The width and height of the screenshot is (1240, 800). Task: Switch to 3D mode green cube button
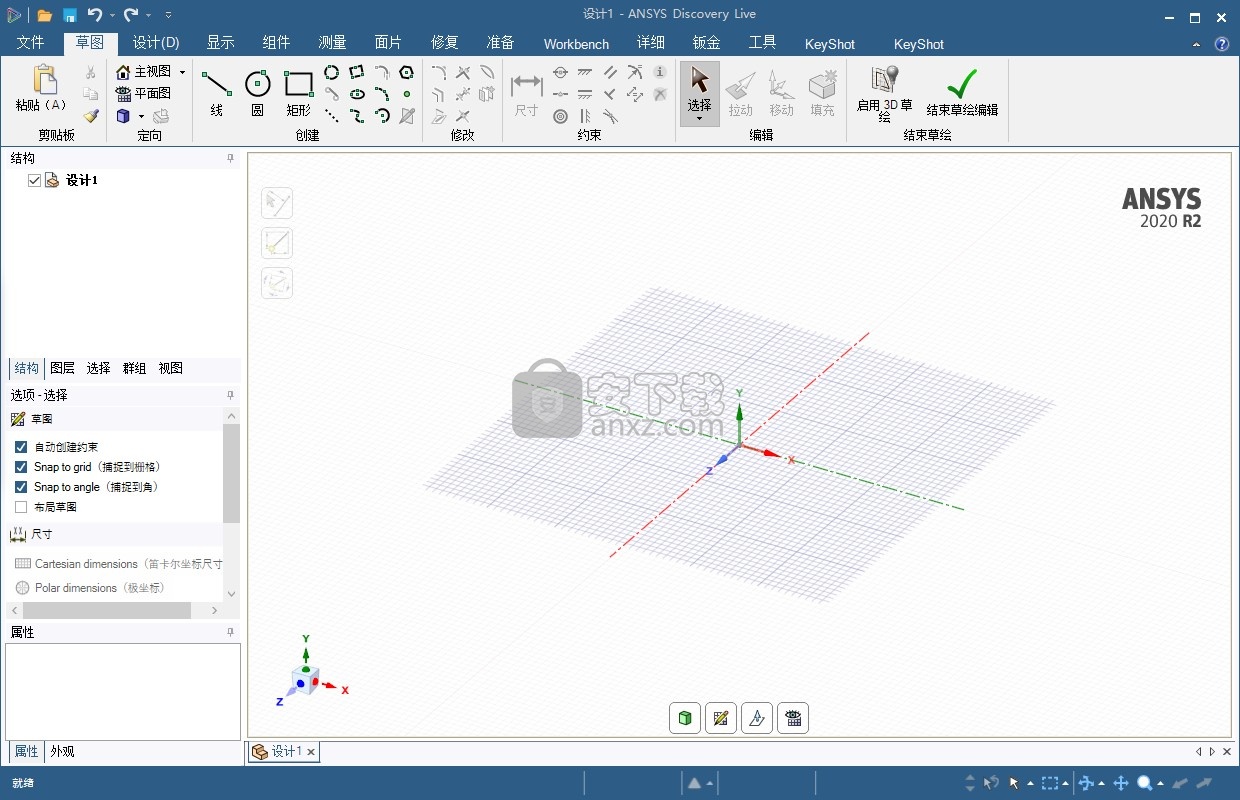[x=685, y=718]
